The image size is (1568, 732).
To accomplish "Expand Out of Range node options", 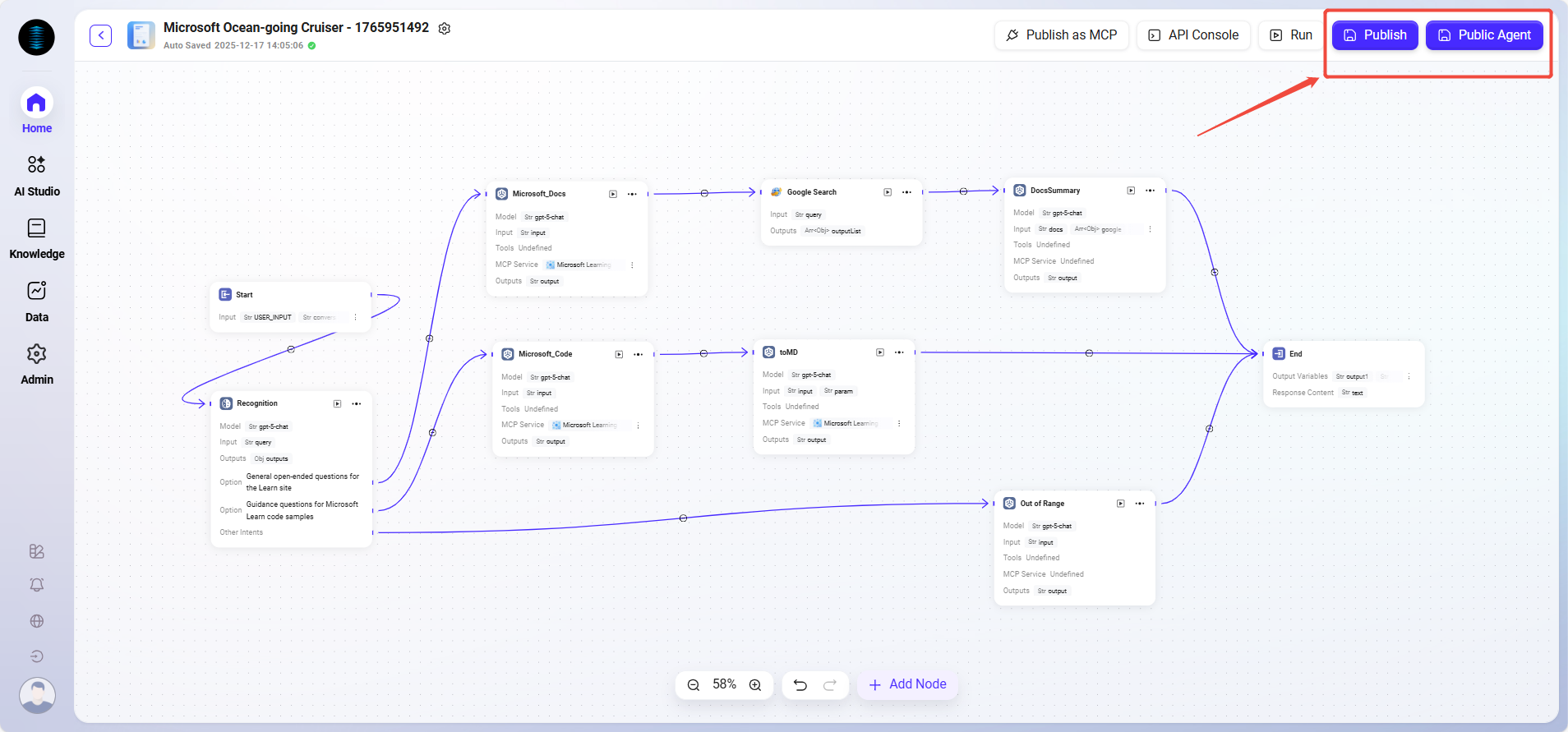I will click(x=1140, y=504).
